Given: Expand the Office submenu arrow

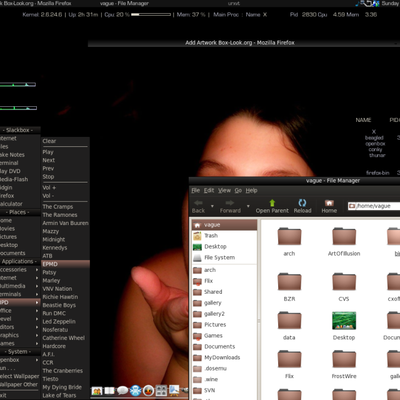Looking at the screenshot, I should (37, 311).
